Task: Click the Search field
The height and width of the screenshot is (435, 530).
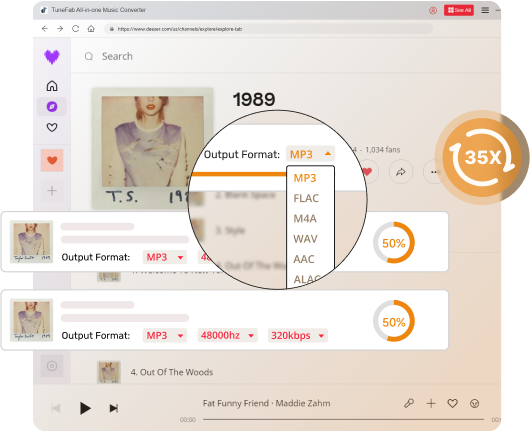Action: point(117,56)
